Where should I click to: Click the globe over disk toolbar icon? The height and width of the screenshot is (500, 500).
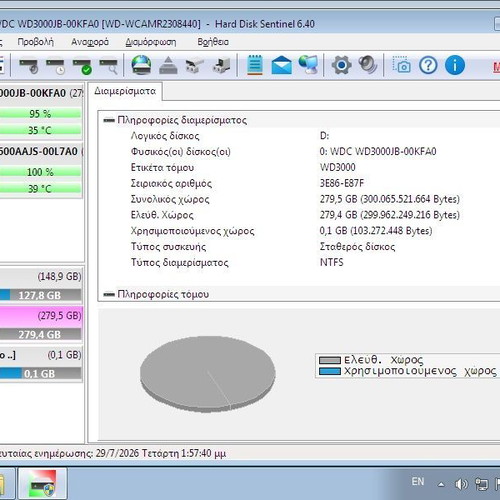(x=141, y=65)
